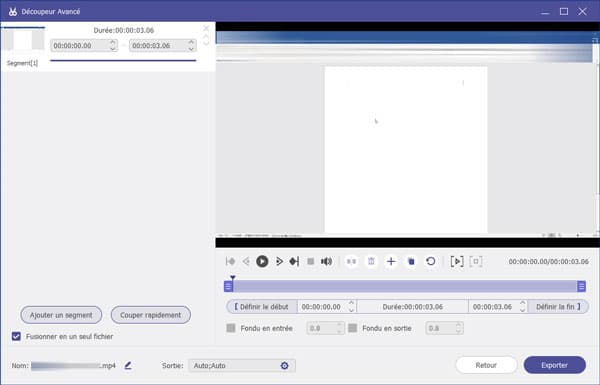Screen dimensions: 600x385
Task: Step forward one frame
Action: (279, 261)
